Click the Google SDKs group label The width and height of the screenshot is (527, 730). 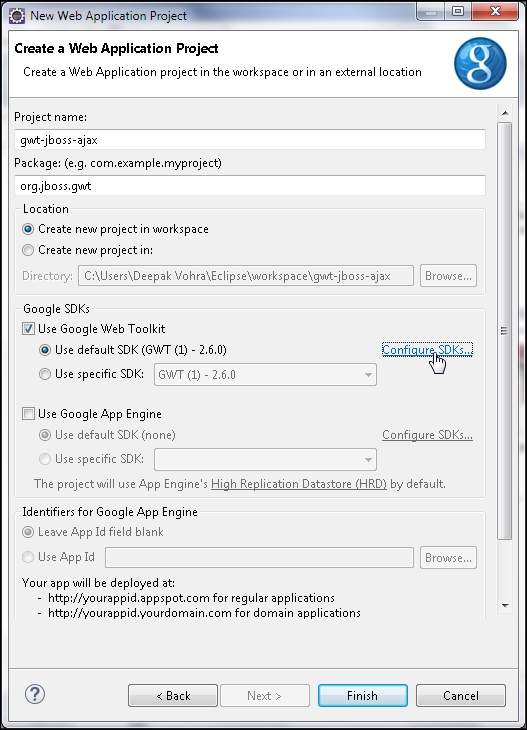click(56, 309)
